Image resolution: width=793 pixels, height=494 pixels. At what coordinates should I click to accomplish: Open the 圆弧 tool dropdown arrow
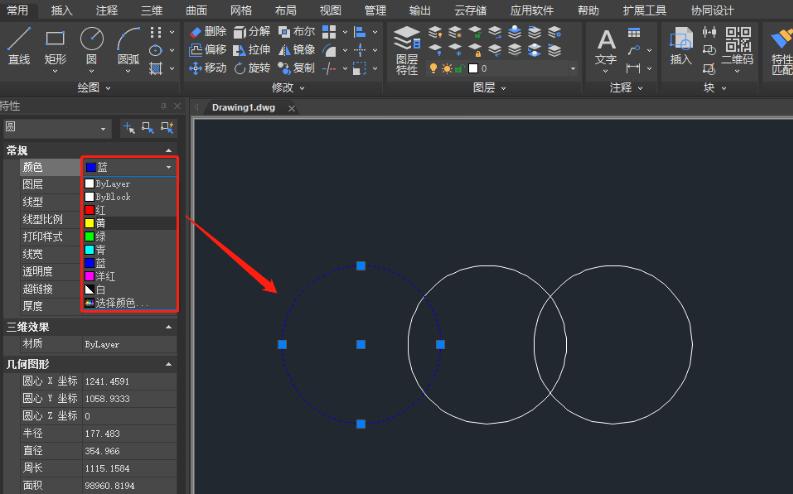tap(128, 71)
